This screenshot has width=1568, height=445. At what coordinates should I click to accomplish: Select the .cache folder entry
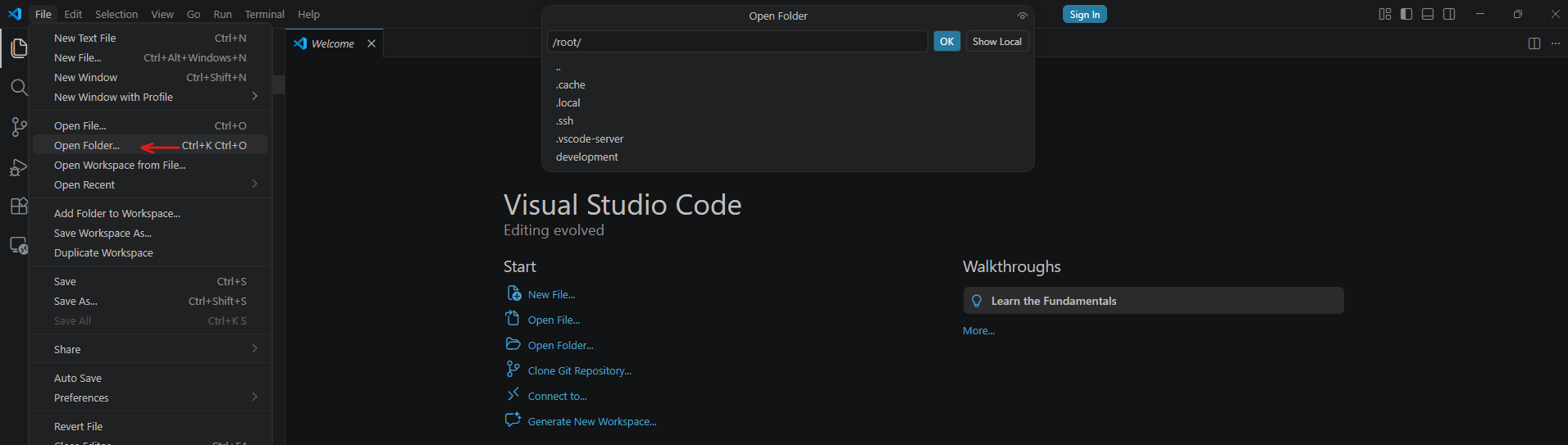(788, 84)
